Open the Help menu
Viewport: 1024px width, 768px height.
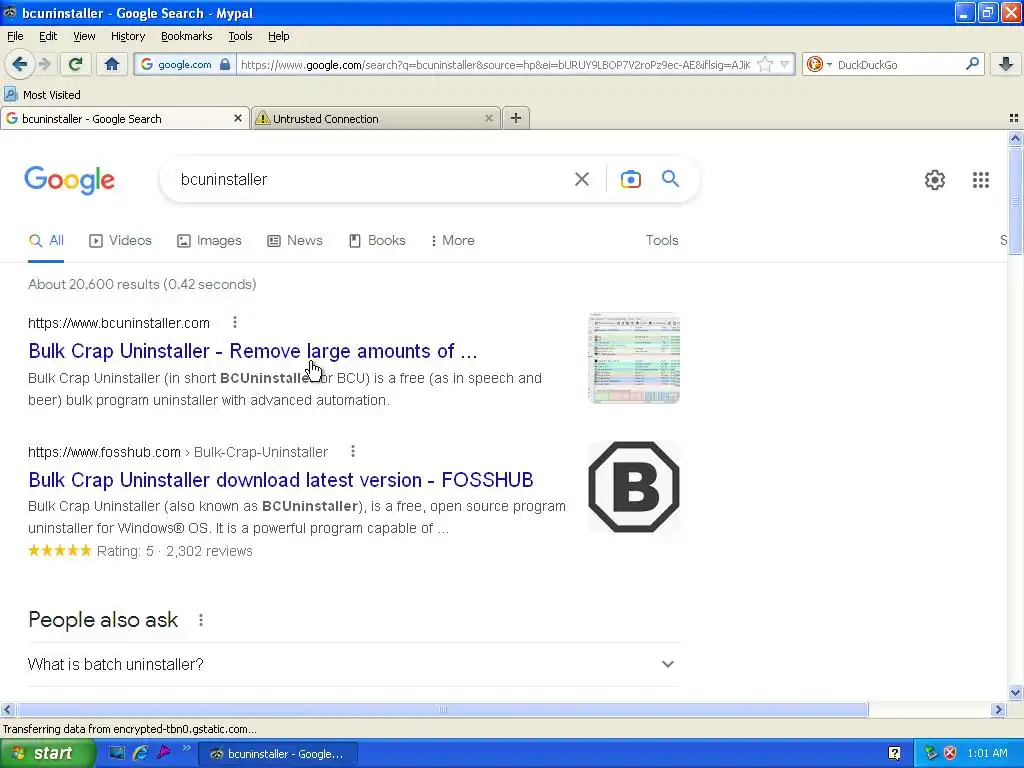click(278, 36)
